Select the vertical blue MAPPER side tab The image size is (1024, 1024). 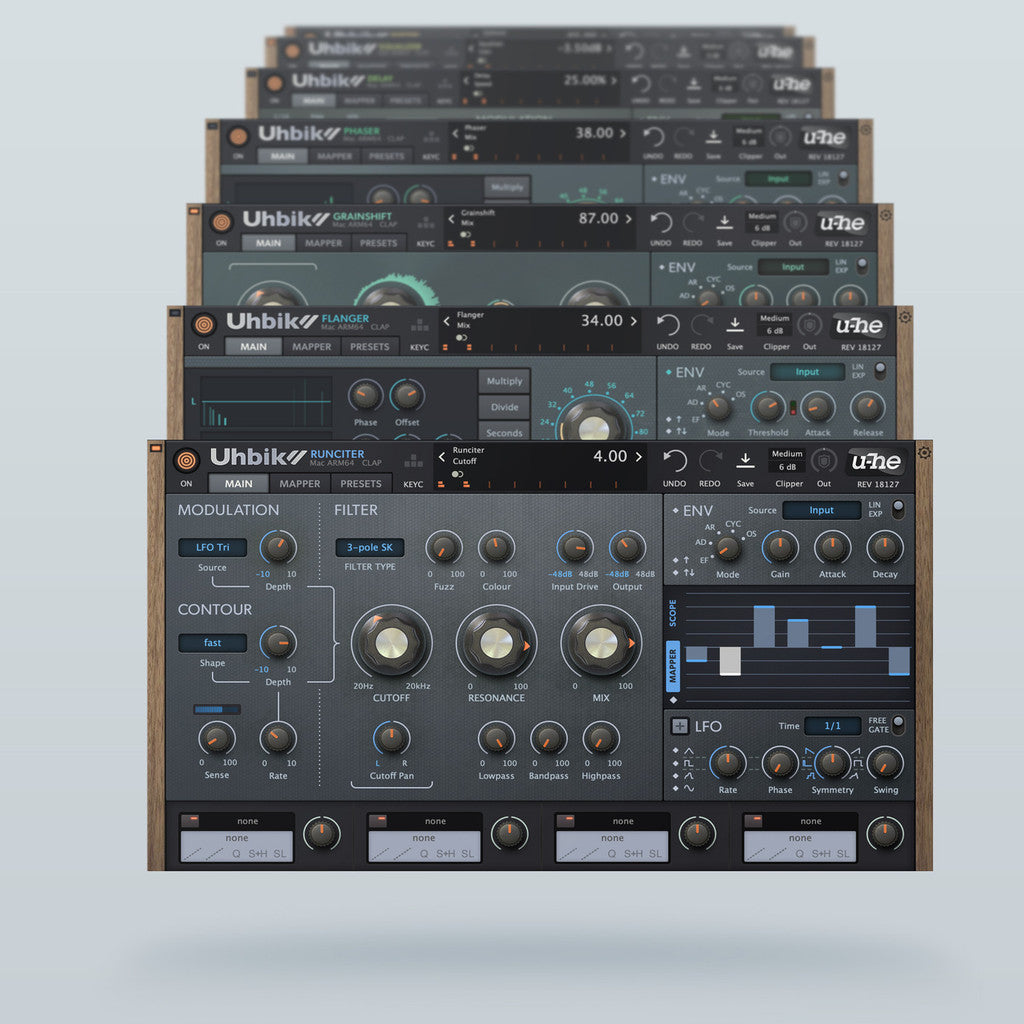click(673, 667)
